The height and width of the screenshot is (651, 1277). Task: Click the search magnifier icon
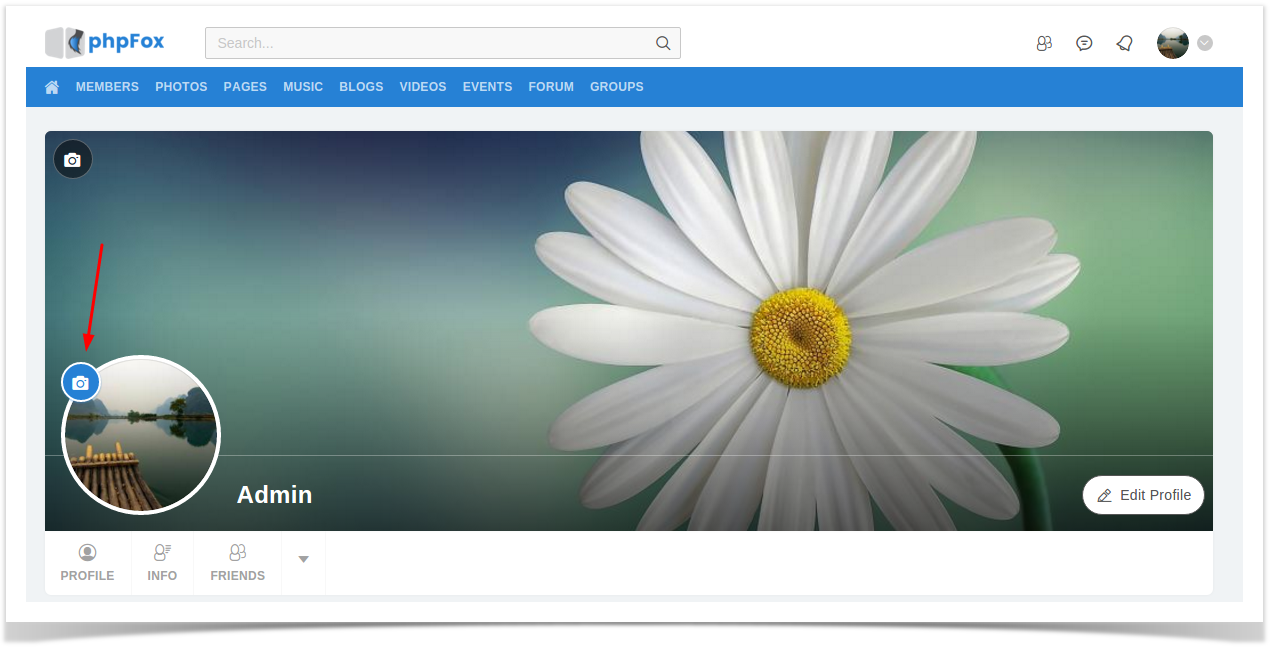pyautogui.click(x=663, y=43)
